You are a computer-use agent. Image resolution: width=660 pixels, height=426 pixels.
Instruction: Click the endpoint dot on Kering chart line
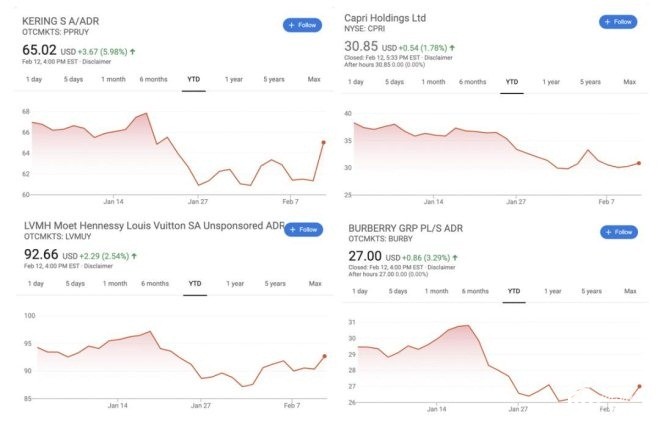click(x=323, y=142)
